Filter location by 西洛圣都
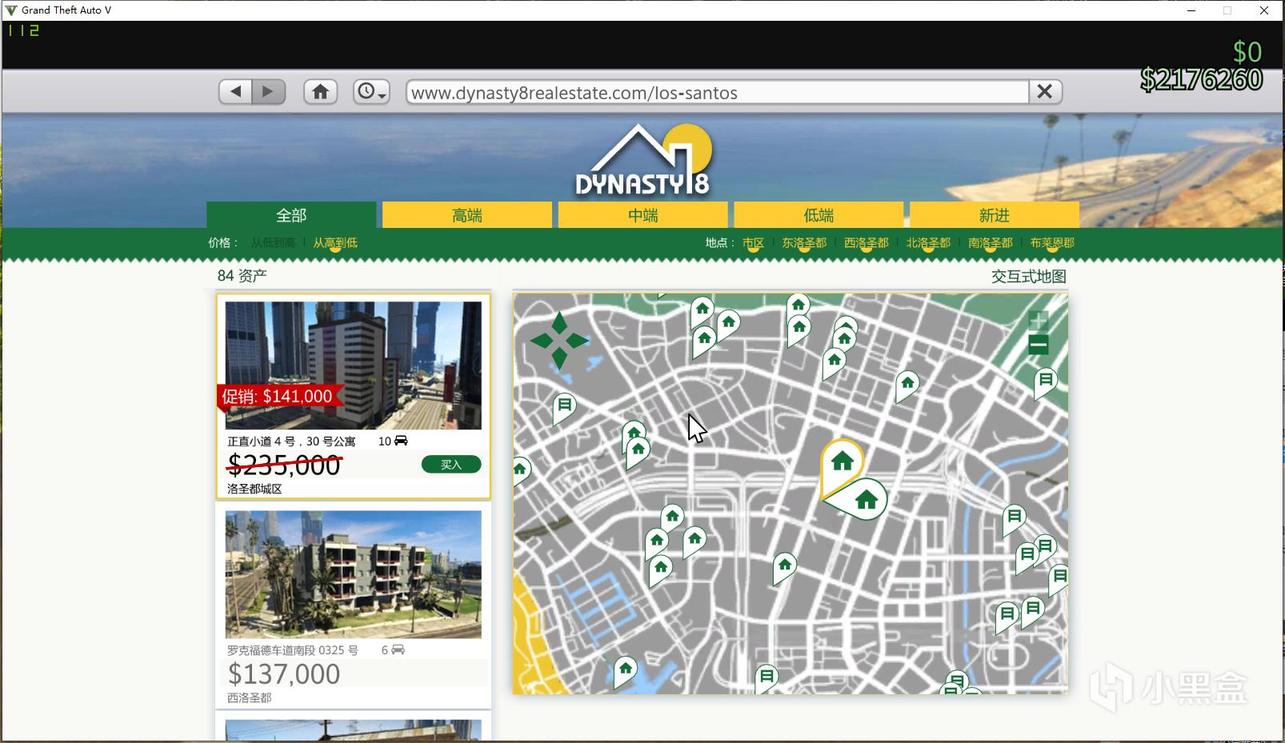Image resolution: width=1285 pixels, height=743 pixels. tap(866, 243)
